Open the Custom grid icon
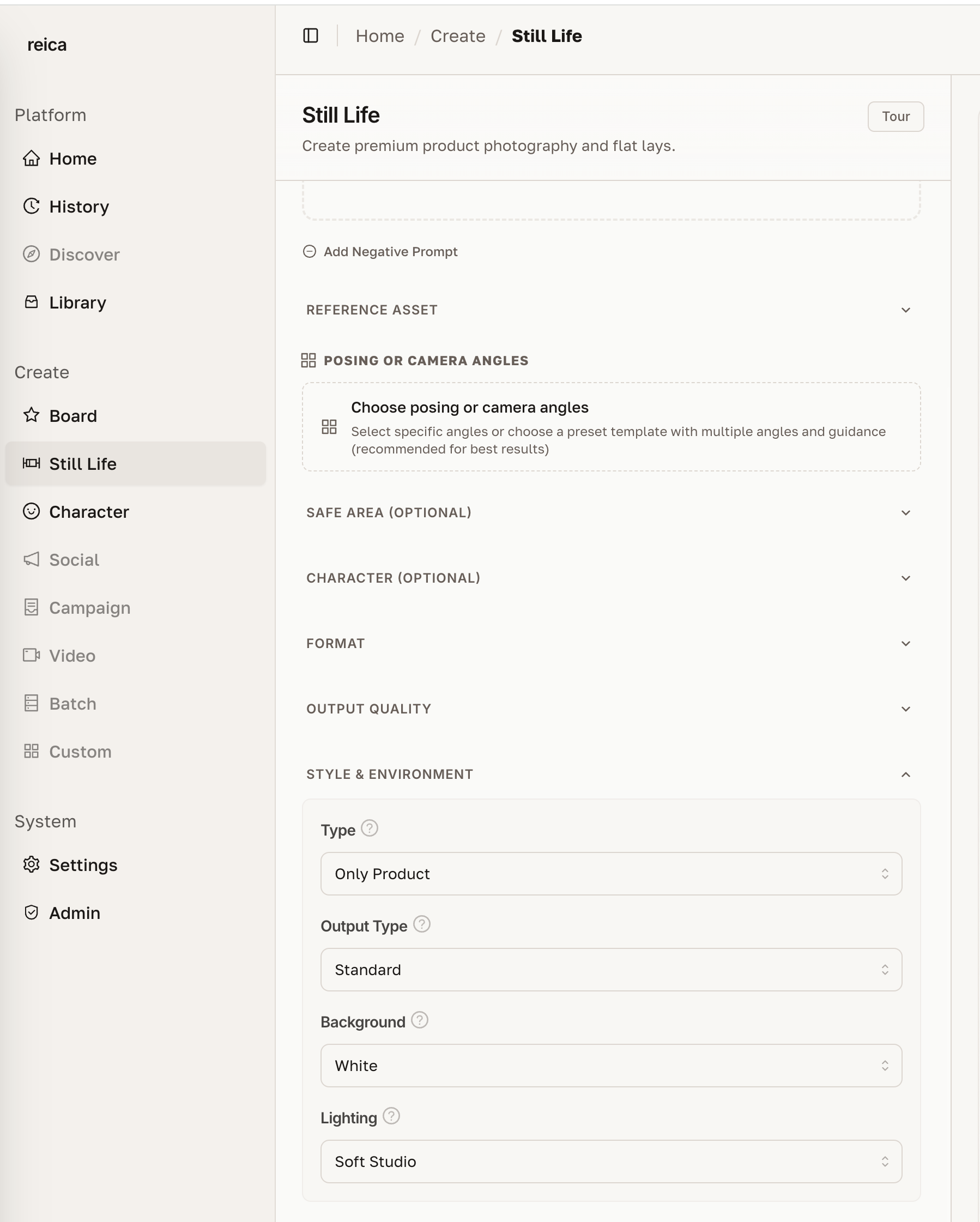The width and height of the screenshot is (980, 1222). [x=31, y=752]
